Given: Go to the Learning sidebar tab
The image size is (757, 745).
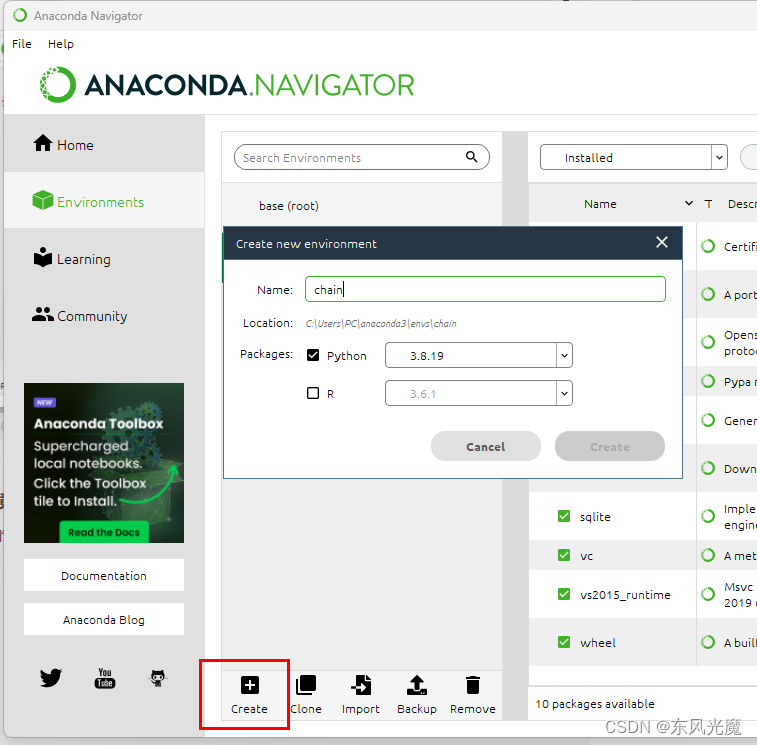Looking at the screenshot, I should coord(104,258).
